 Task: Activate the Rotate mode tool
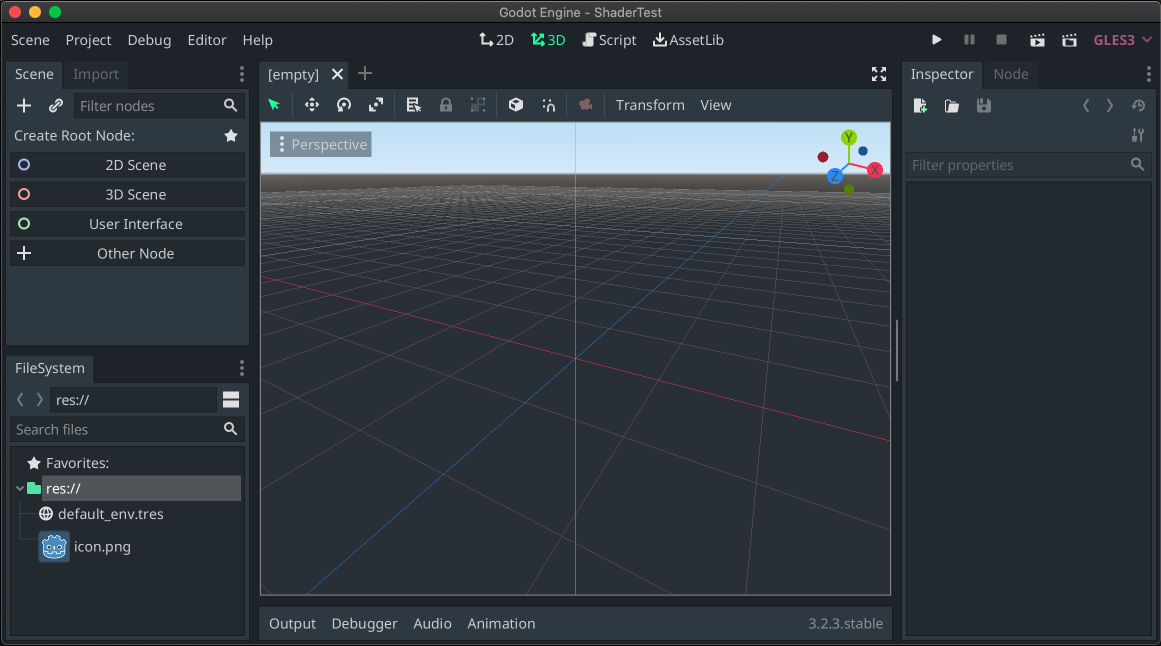[x=344, y=105]
